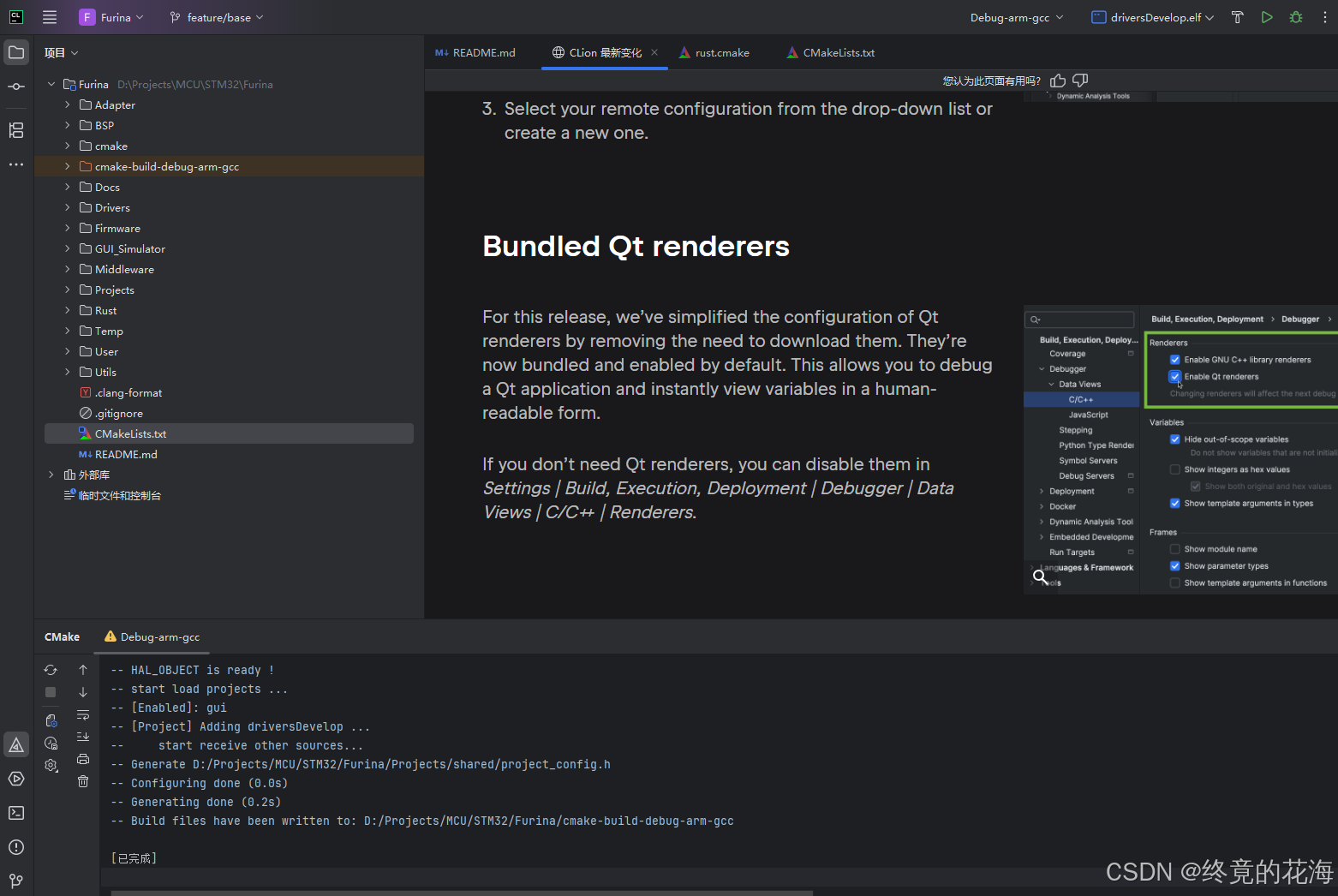Open the Problems tool window
The width and height of the screenshot is (1338, 896).
click(16, 847)
